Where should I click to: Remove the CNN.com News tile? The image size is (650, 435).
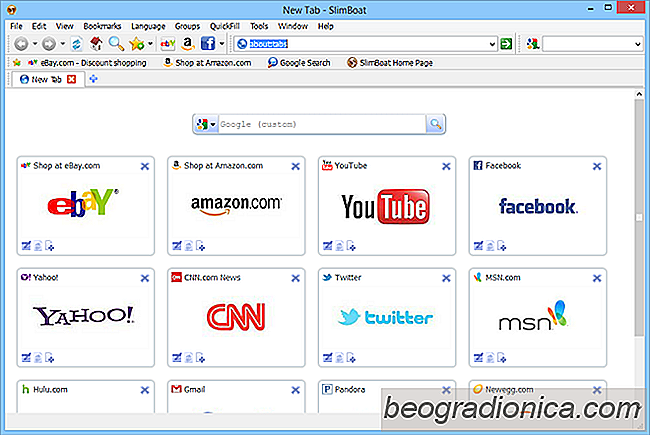tap(296, 278)
